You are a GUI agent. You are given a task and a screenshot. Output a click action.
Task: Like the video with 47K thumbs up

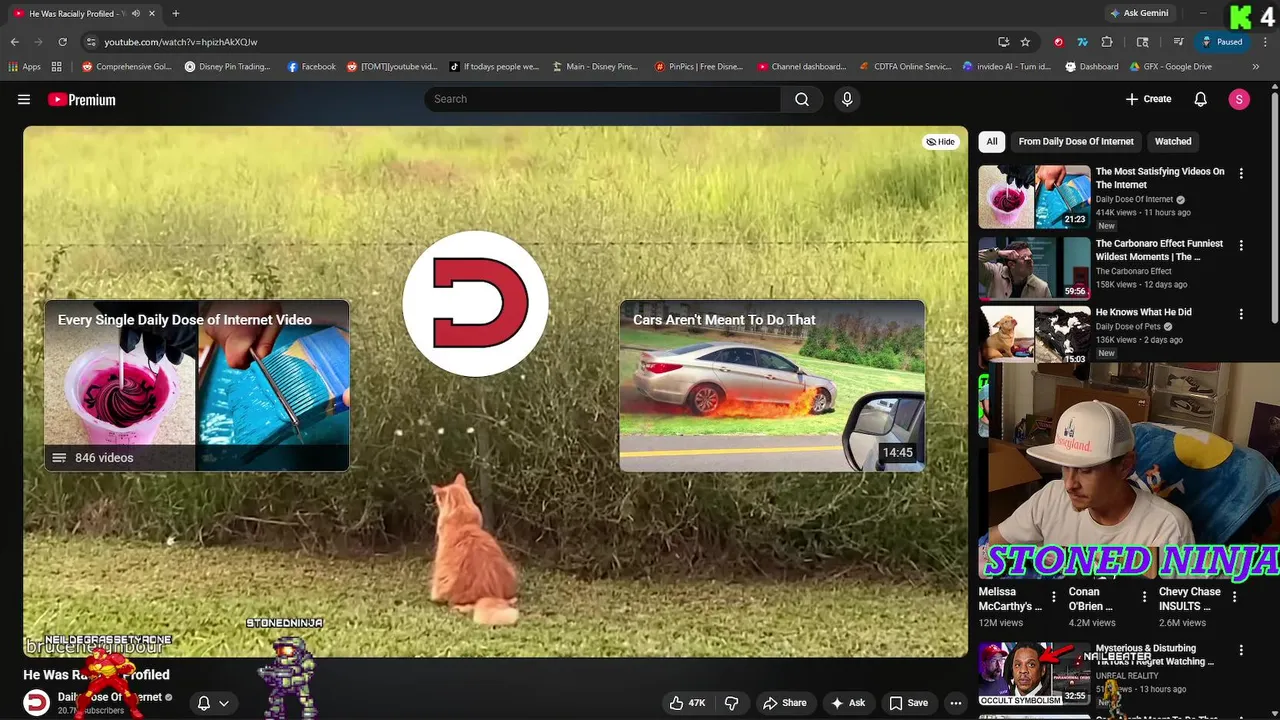688,703
